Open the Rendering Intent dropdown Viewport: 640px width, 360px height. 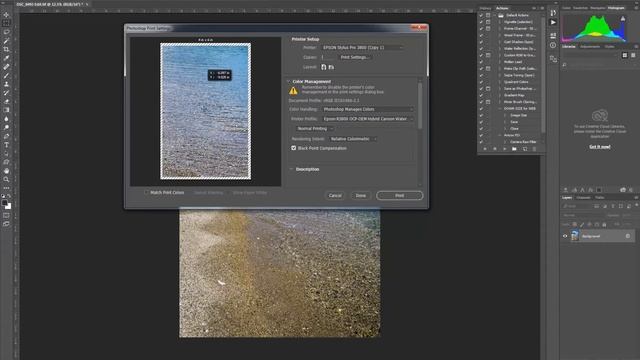[x=353, y=139]
